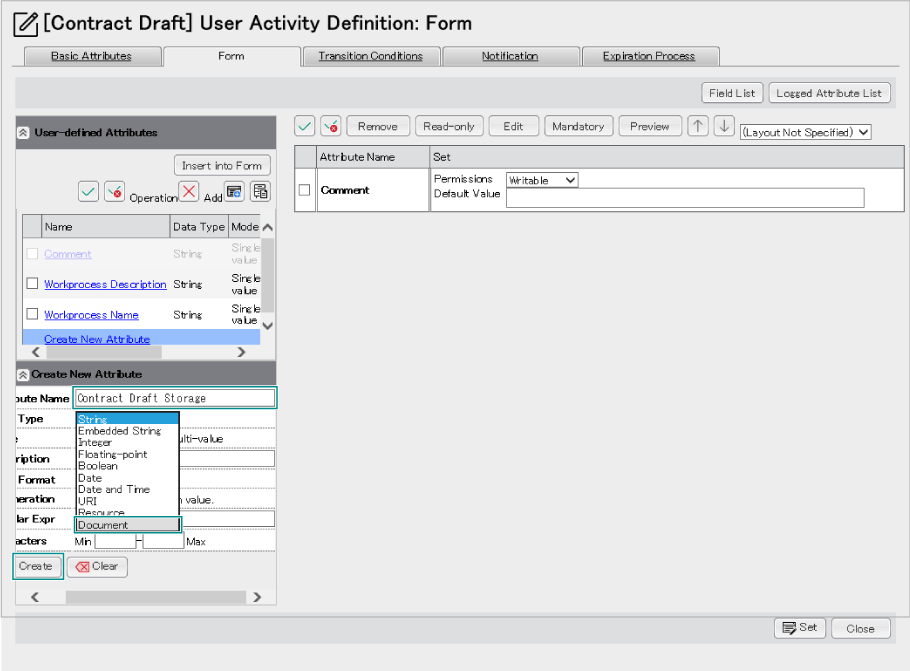The image size is (910, 671).
Task: Select the highlighted String type option
Action: [x=128, y=419]
